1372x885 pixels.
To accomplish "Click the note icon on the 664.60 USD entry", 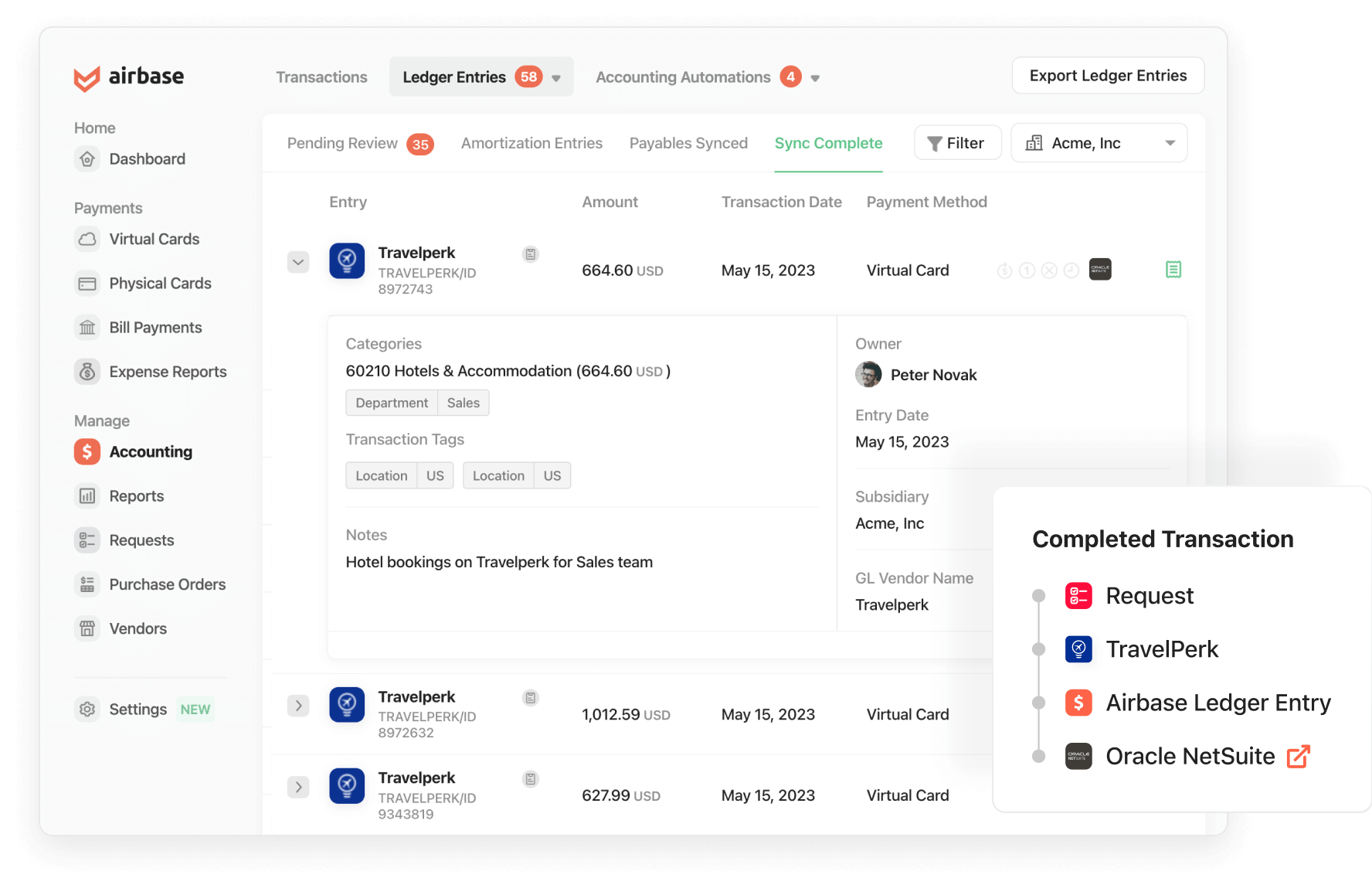I will [x=531, y=254].
